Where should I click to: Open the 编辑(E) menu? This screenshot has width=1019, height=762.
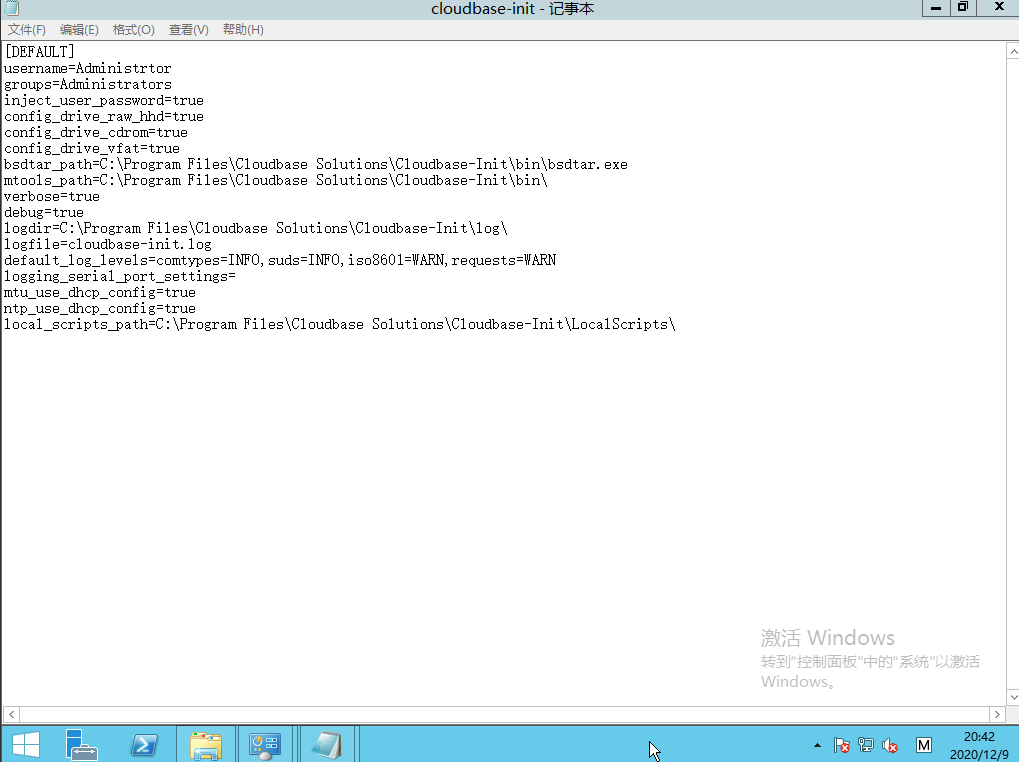click(79, 30)
